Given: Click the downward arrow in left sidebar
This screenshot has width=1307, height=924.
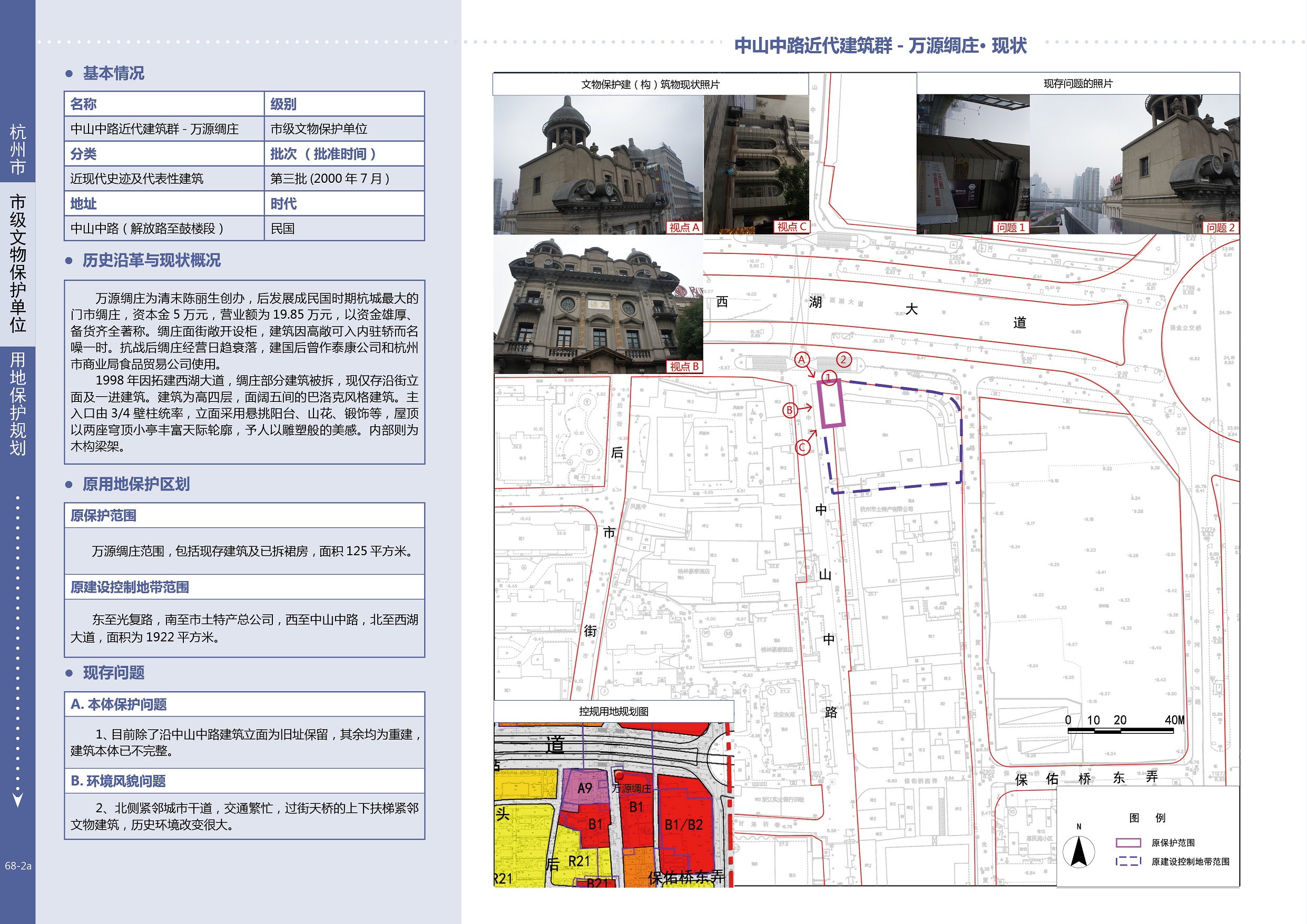Looking at the screenshot, I should pos(17,799).
